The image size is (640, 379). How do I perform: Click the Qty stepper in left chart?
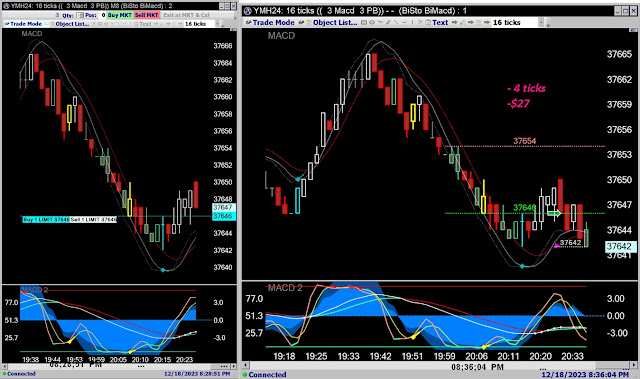80,15
